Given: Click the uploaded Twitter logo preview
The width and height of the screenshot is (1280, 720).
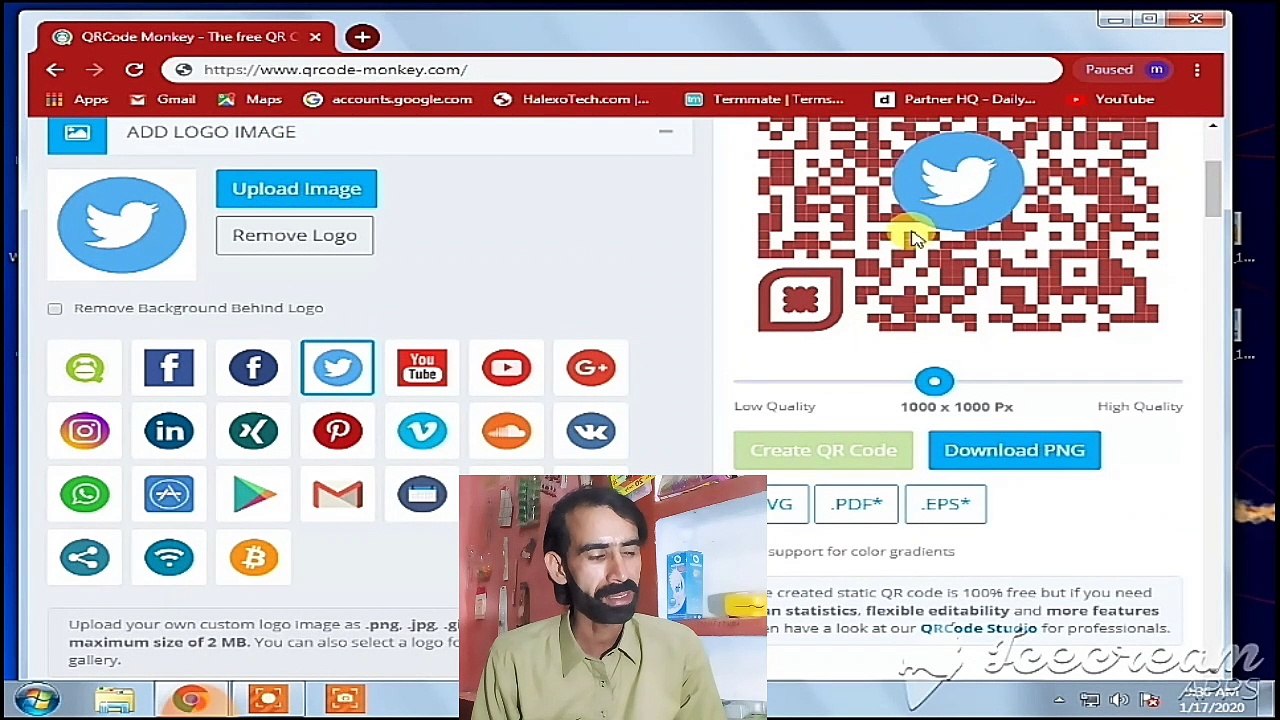Looking at the screenshot, I should click(121, 225).
